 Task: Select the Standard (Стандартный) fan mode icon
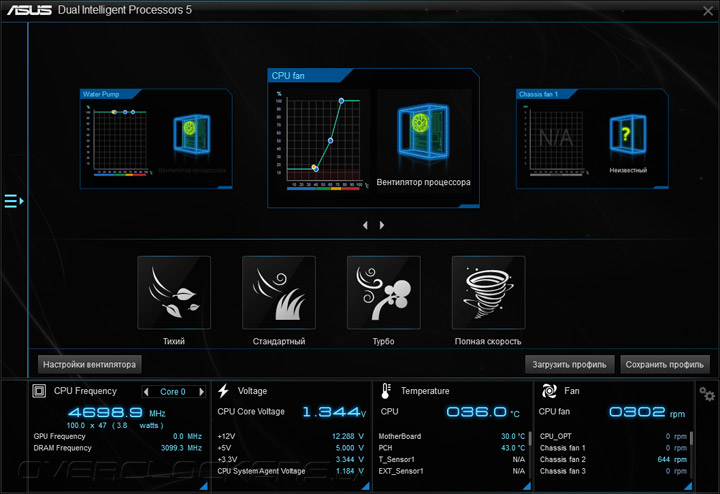(279, 293)
